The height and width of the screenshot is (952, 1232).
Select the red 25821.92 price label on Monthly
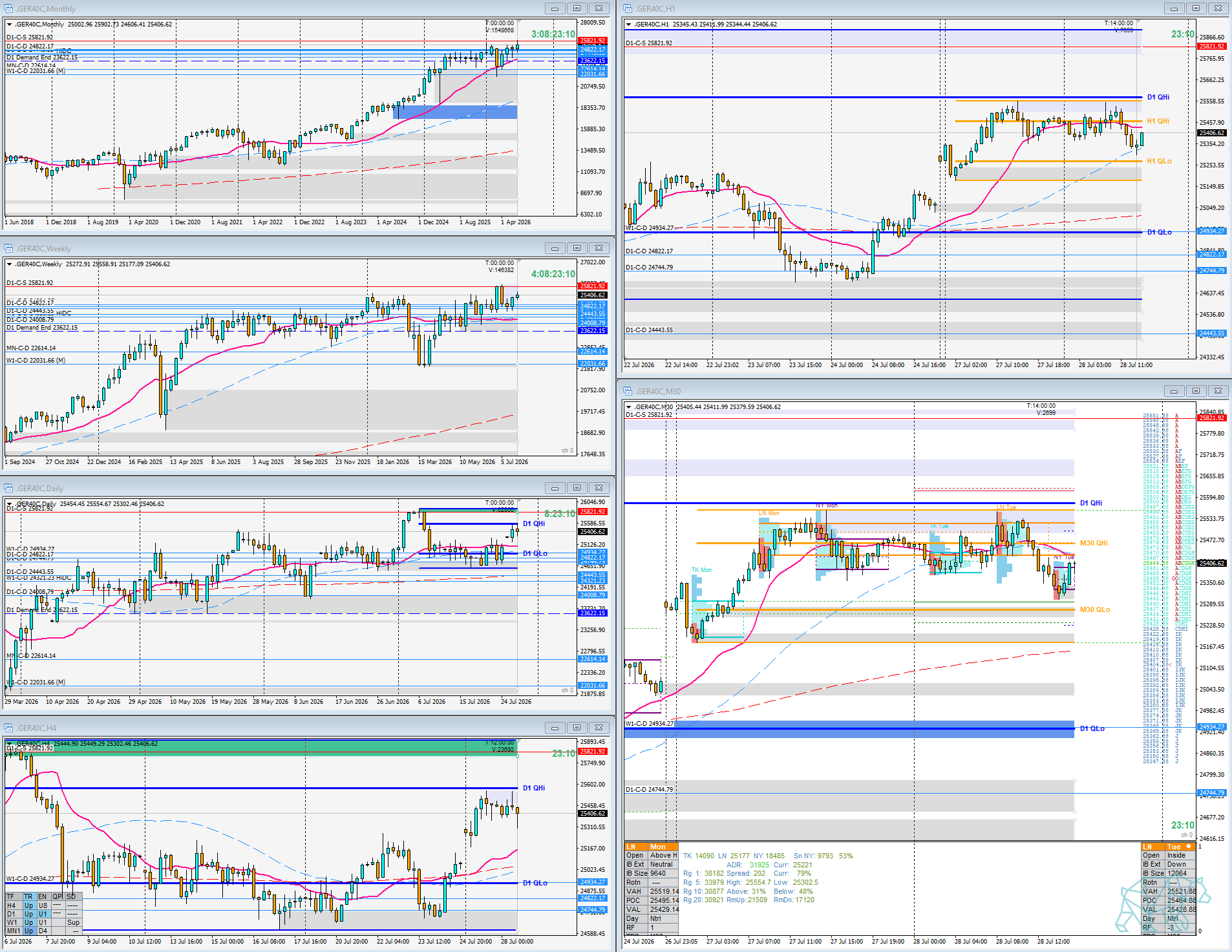(593, 41)
